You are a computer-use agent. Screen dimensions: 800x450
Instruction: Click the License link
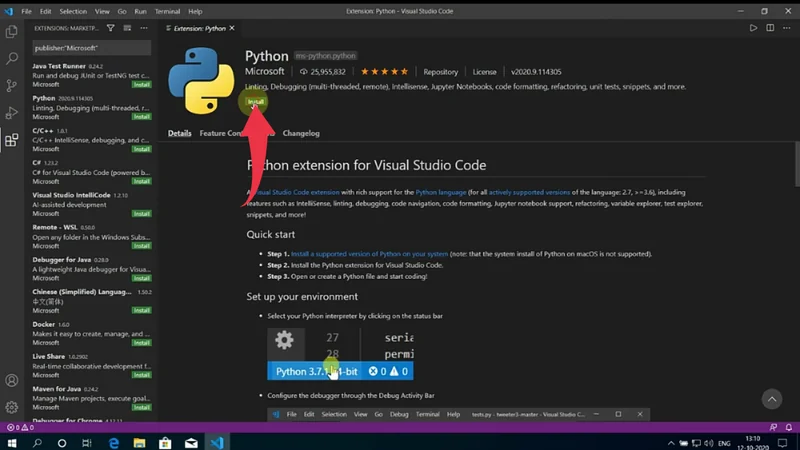484,72
